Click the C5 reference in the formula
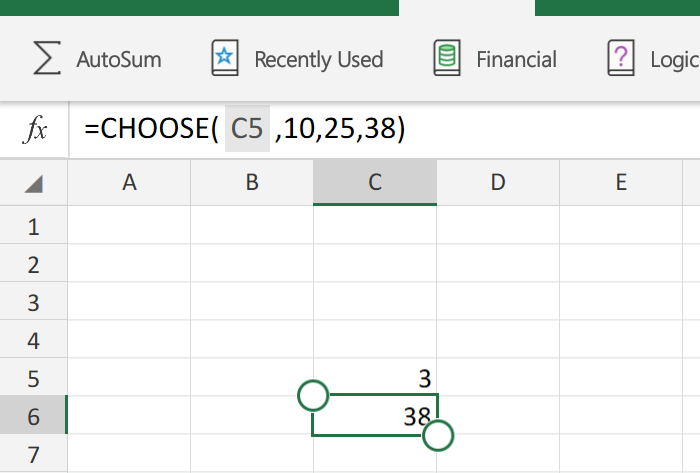The height and width of the screenshot is (473, 700). click(x=247, y=129)
